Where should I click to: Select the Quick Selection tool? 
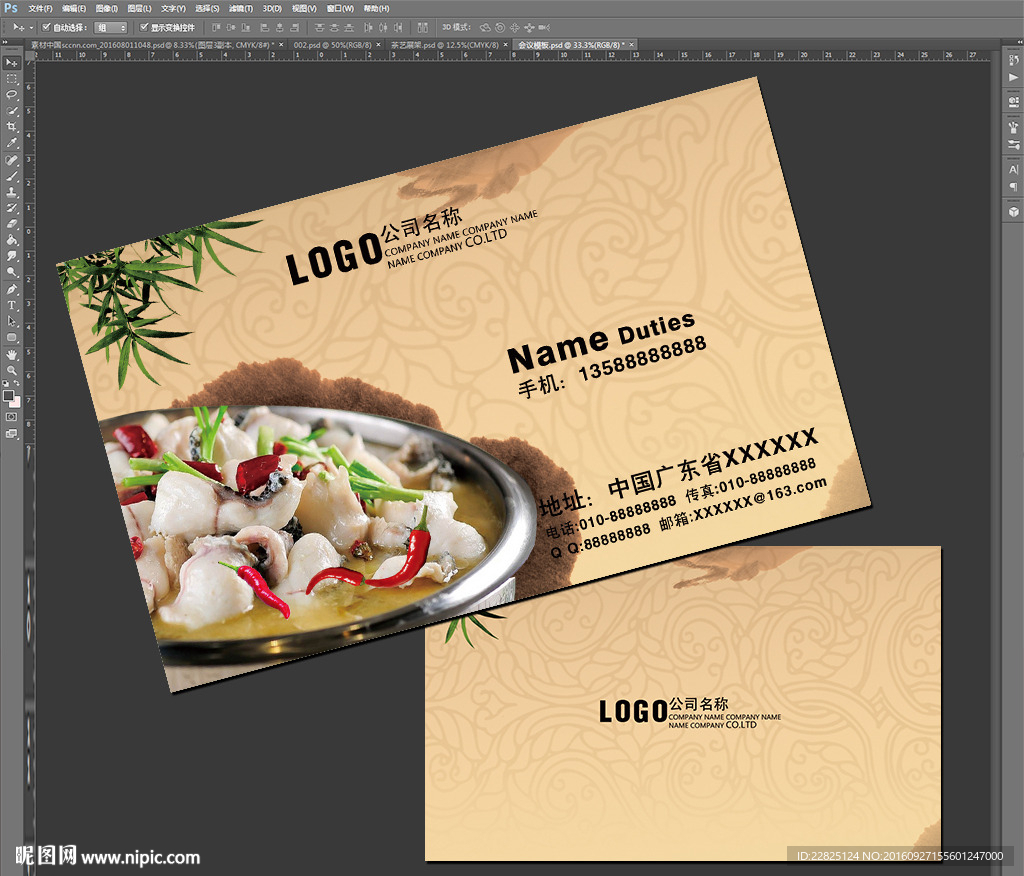[12, 111]
